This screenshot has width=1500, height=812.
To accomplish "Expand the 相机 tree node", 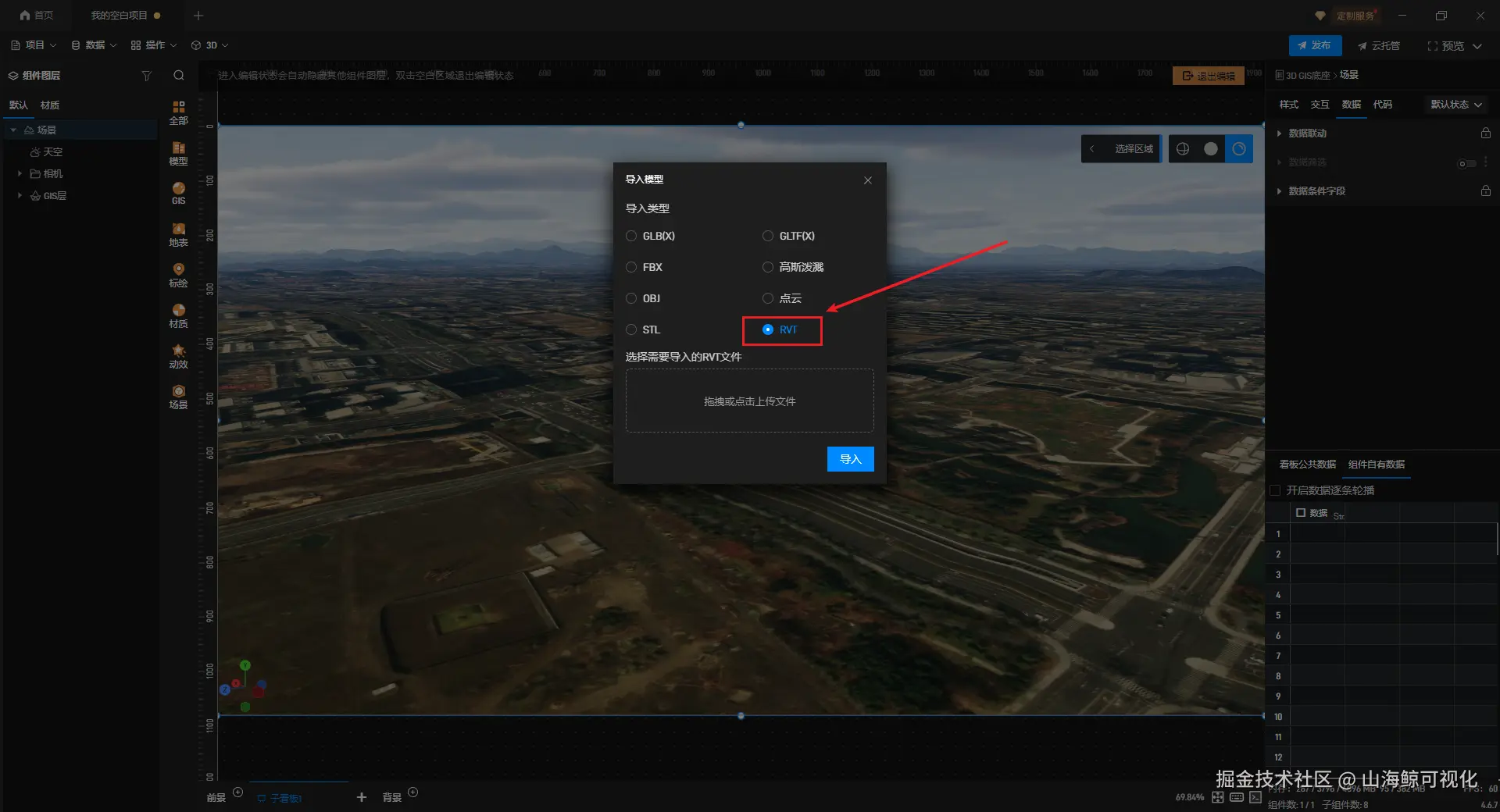I will pyautogui.click(x=20, y=173).
